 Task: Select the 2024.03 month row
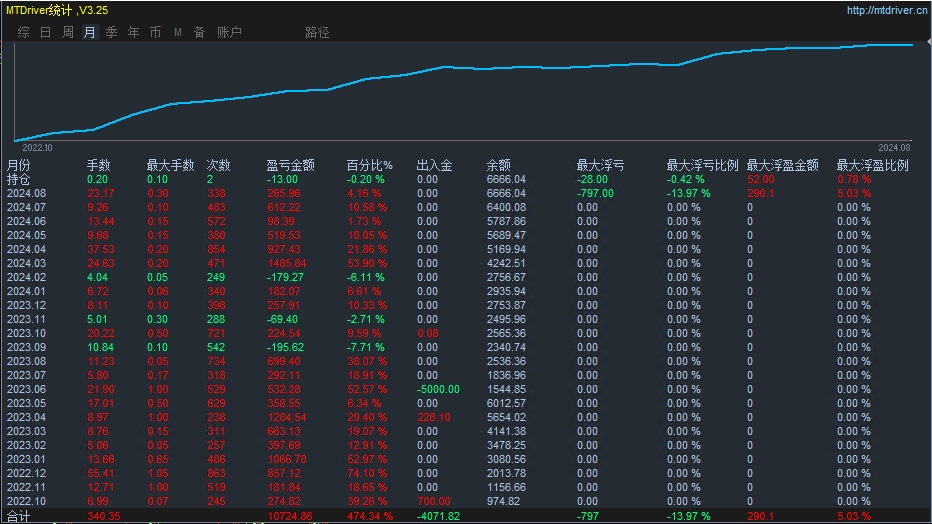[x=26, y=263]
